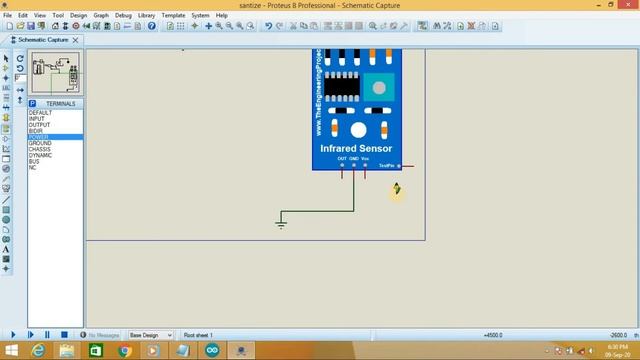The image size is (640, 360).
Task: Select the Component Mode tool
Action: point(6,68)
